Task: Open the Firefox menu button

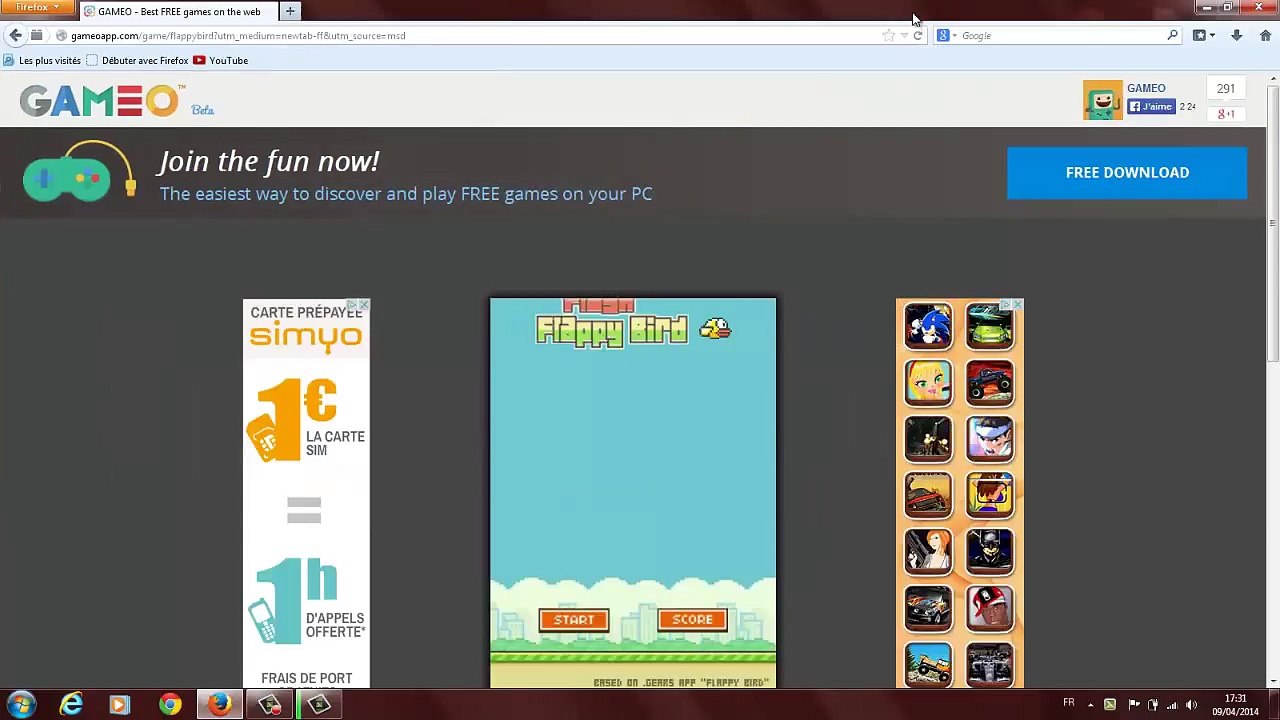Action: click(37, 8)
